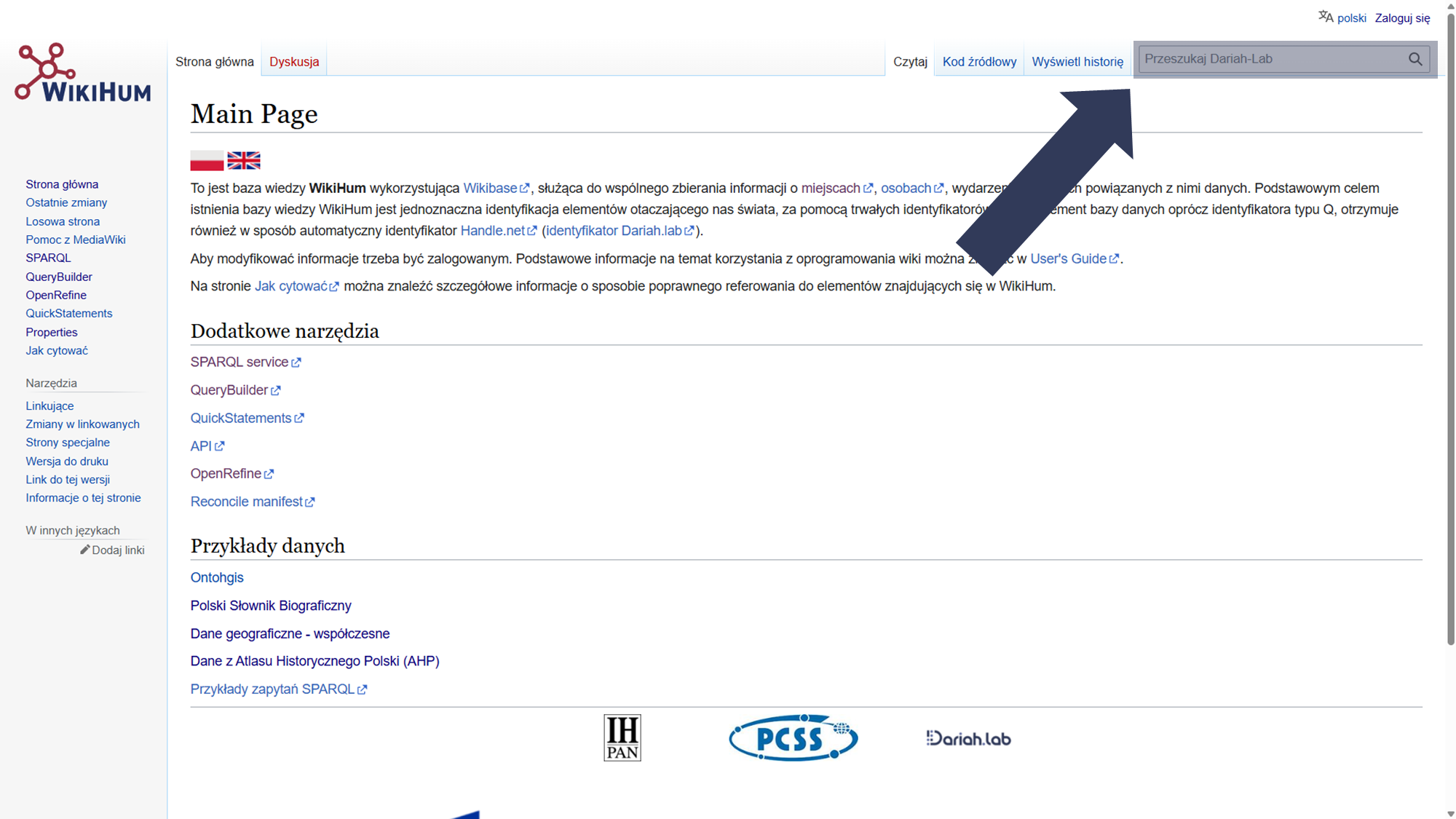1456x819 pixels.
Task: Switch to Kod źródłowy tab
Action: pos(979,62)
